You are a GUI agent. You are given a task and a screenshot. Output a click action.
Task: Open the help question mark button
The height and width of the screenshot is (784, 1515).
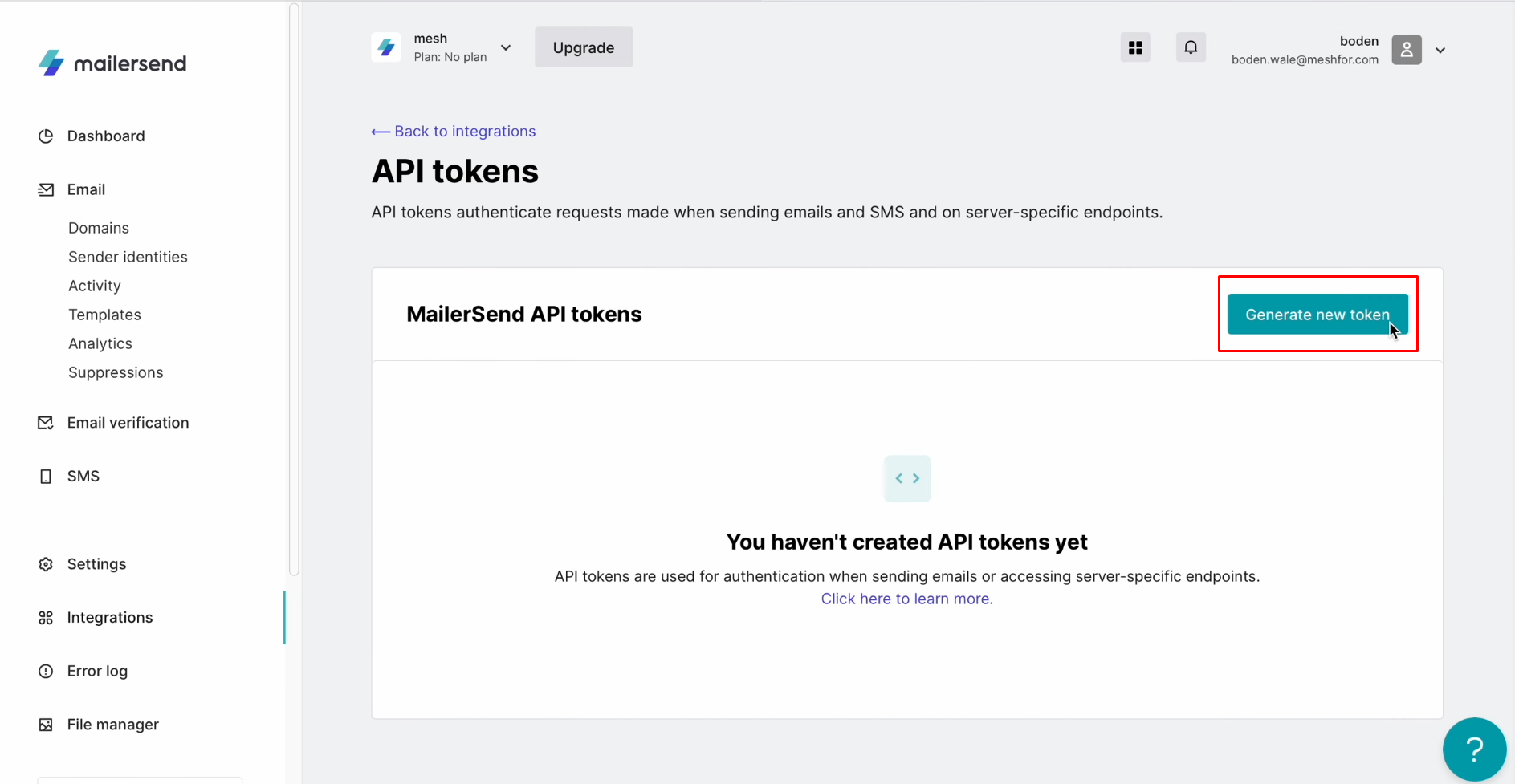1474,749
